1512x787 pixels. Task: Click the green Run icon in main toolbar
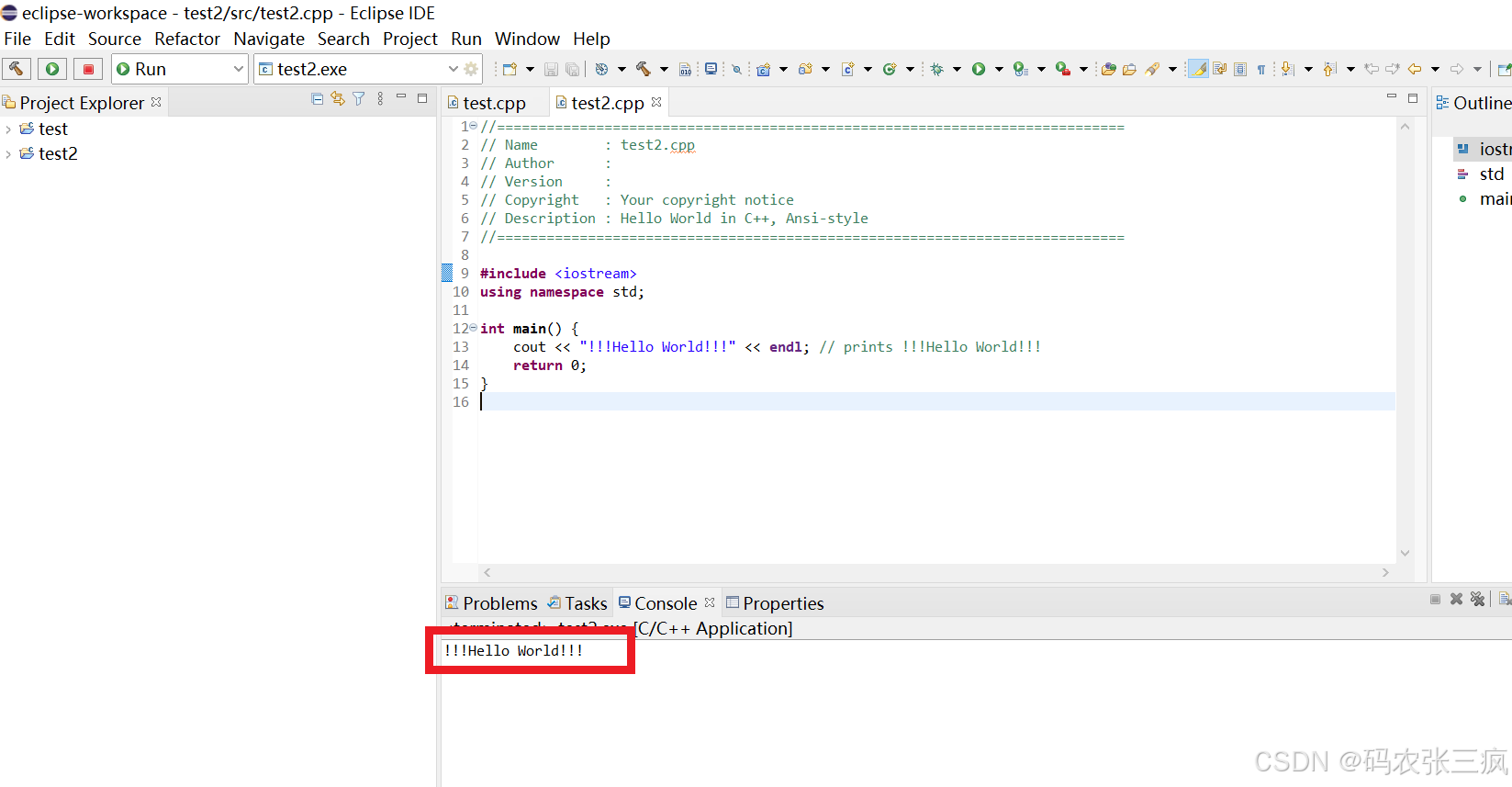(x=979, y=69)
